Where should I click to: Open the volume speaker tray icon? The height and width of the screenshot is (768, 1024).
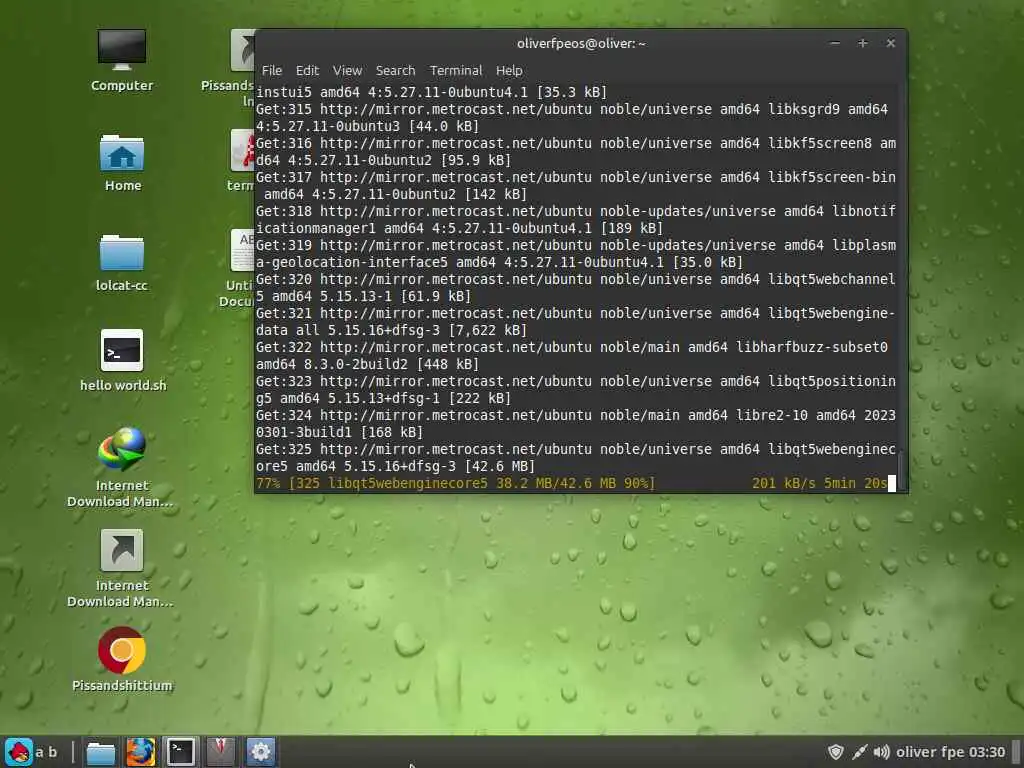click(882, 752)
